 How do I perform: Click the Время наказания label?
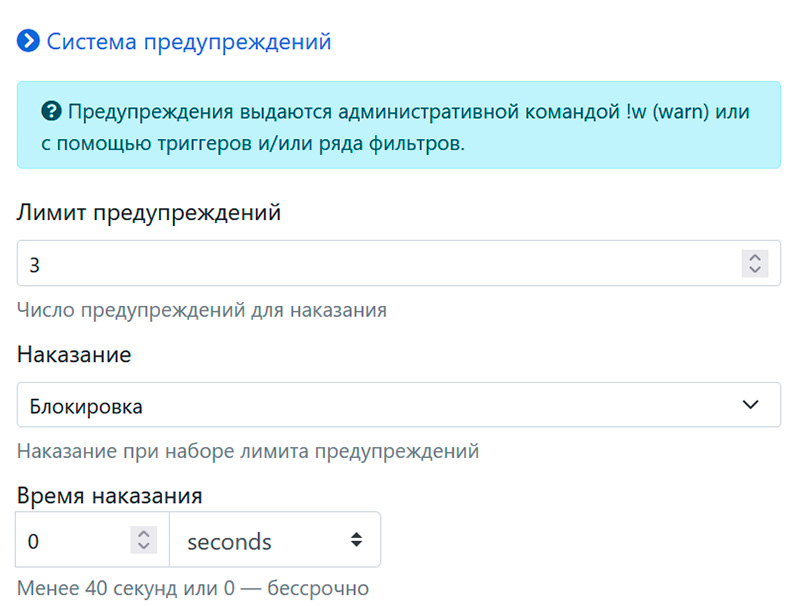click(110, 496)
